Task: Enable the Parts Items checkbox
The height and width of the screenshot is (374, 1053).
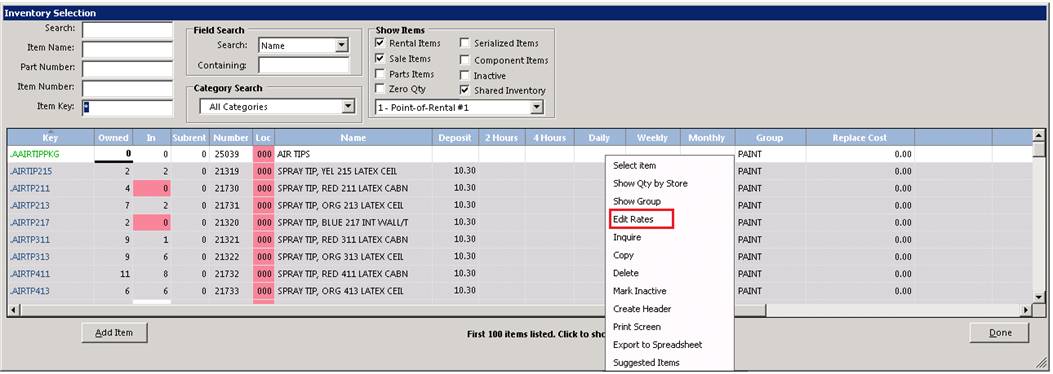Action: pos(380,74)
